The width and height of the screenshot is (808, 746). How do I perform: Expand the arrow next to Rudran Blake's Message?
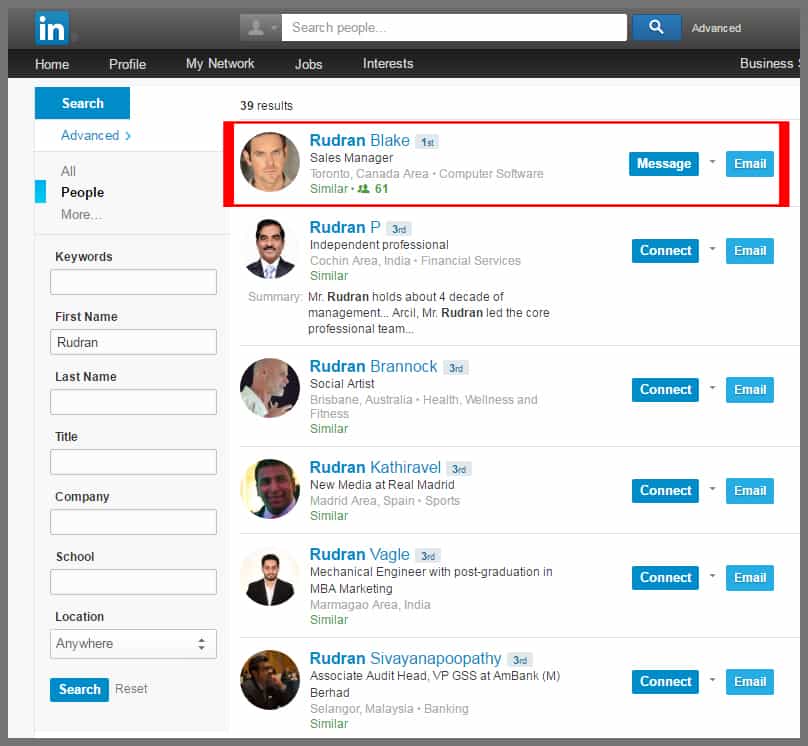coord(712,162)
